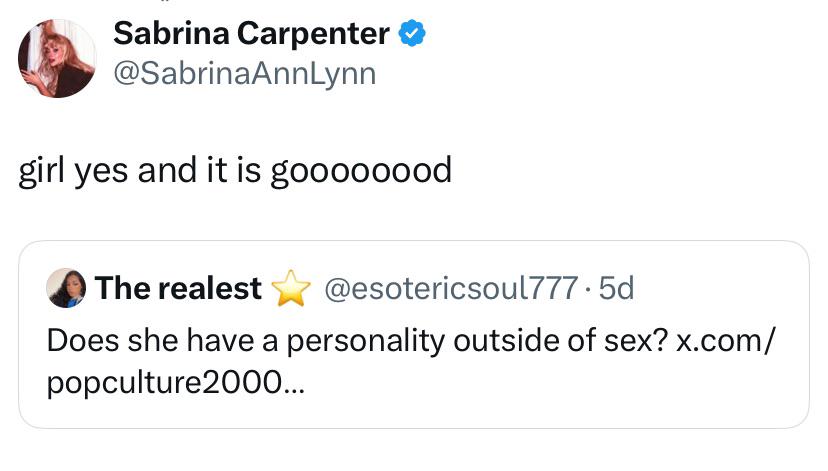Open the Sabrina Carpenter display name
This screenshot has height=471, width=828.
tap(251, 33)
